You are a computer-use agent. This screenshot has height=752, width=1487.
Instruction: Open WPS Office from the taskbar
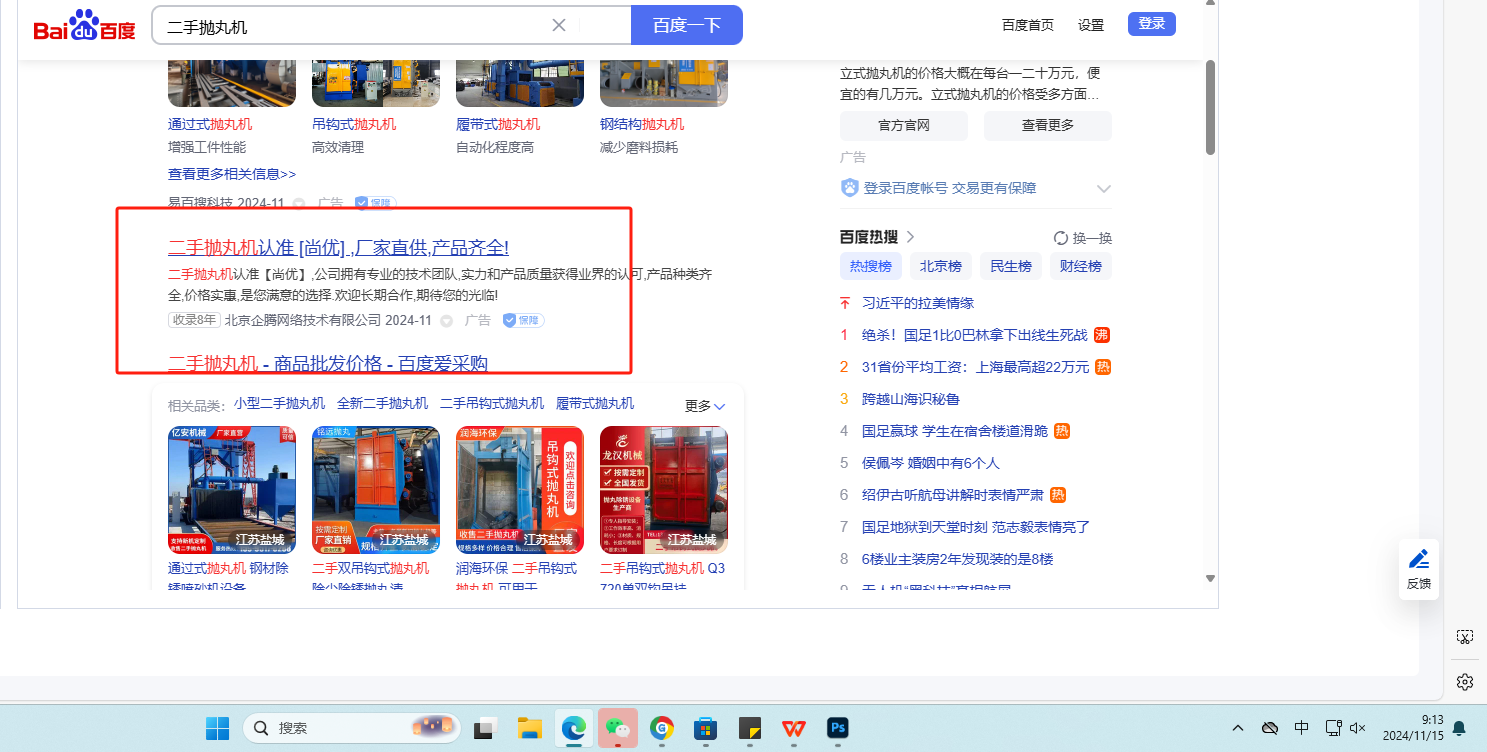point(794,728)
